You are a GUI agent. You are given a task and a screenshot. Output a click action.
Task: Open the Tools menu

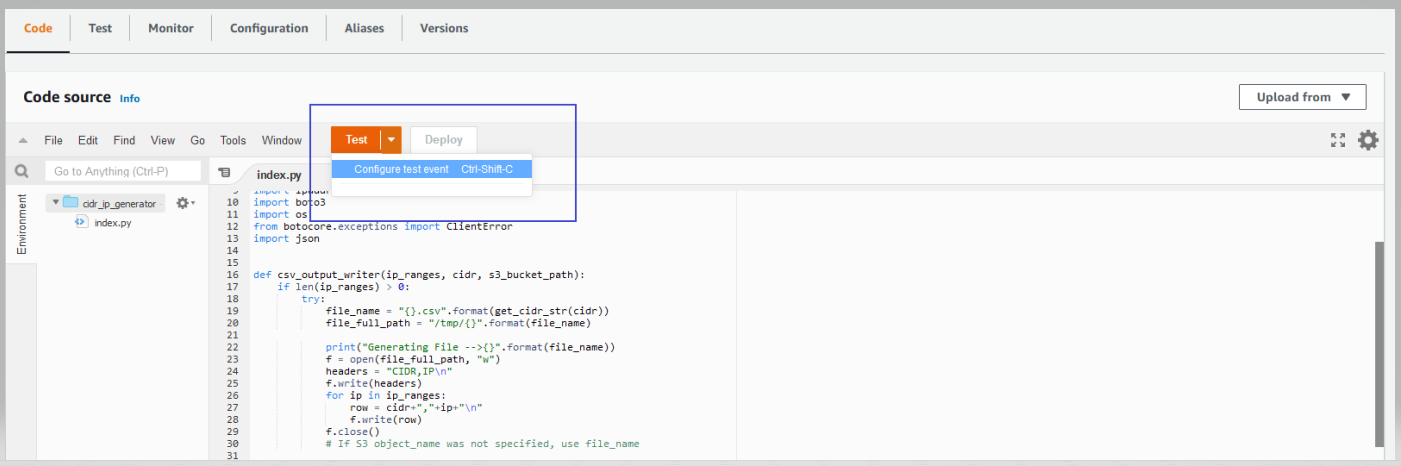233,141
